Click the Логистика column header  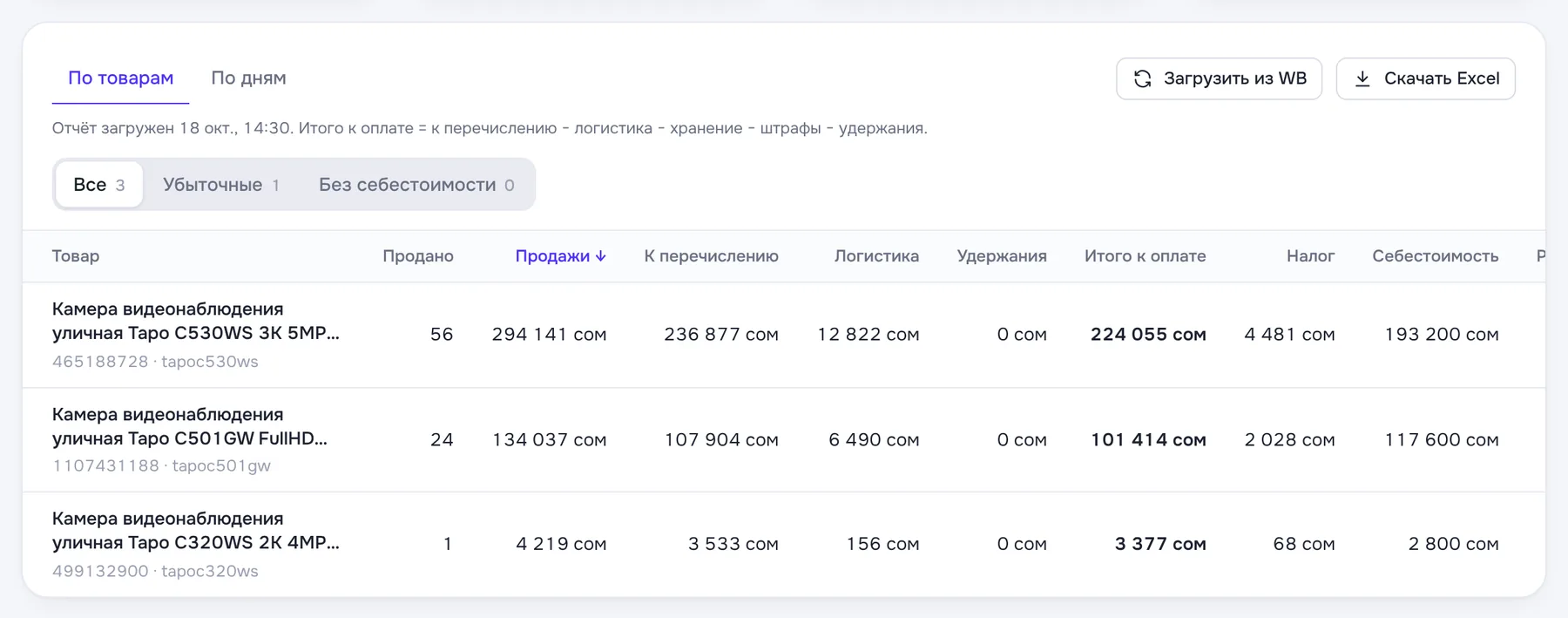[x=876, y=256]
